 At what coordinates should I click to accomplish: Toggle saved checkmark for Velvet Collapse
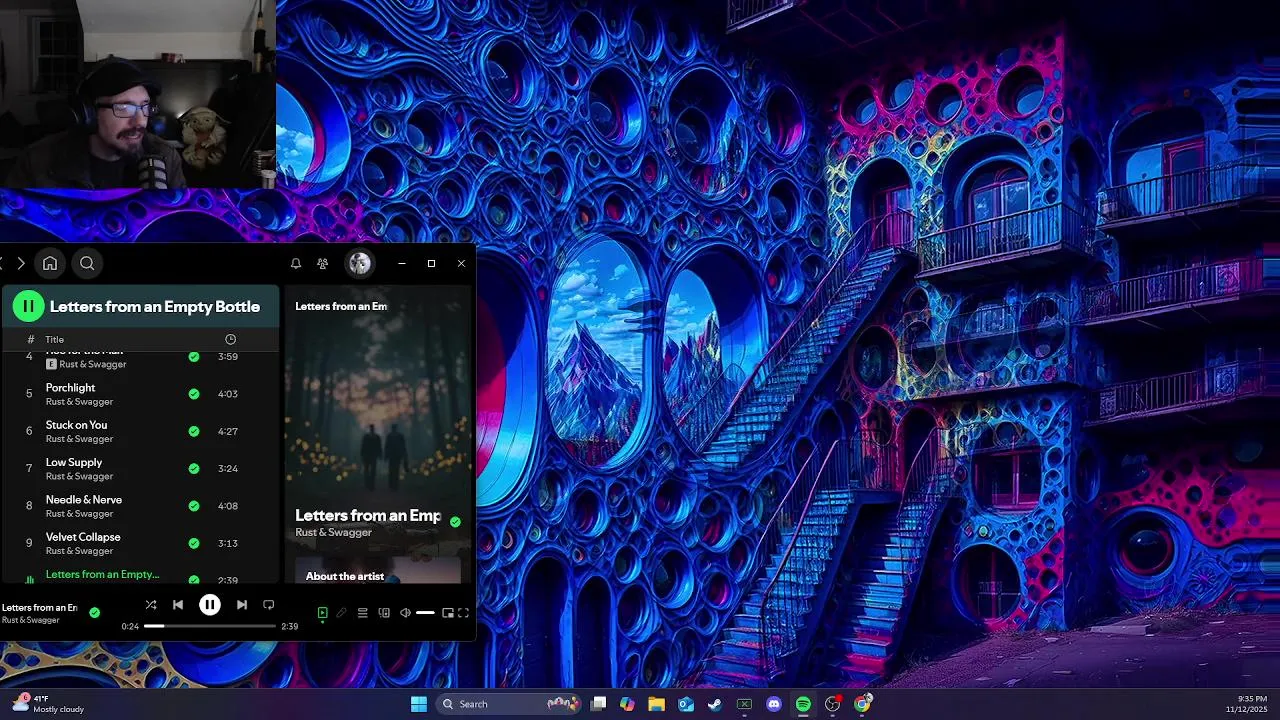[194, 543]
